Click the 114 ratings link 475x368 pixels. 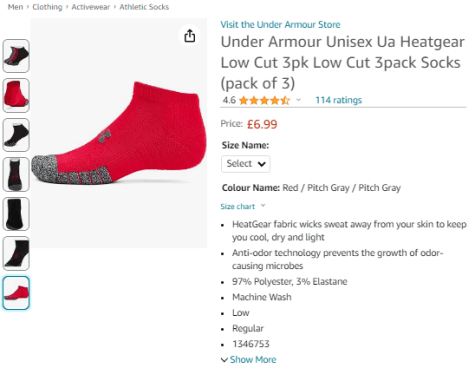point(338,100)
